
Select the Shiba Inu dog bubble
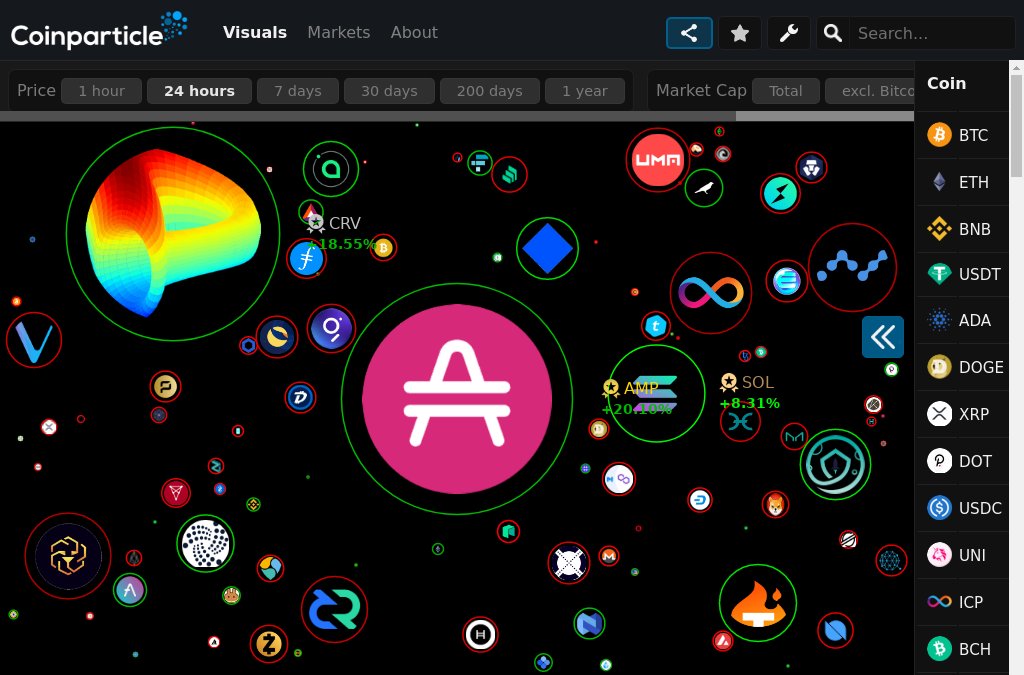coord(775,505)
